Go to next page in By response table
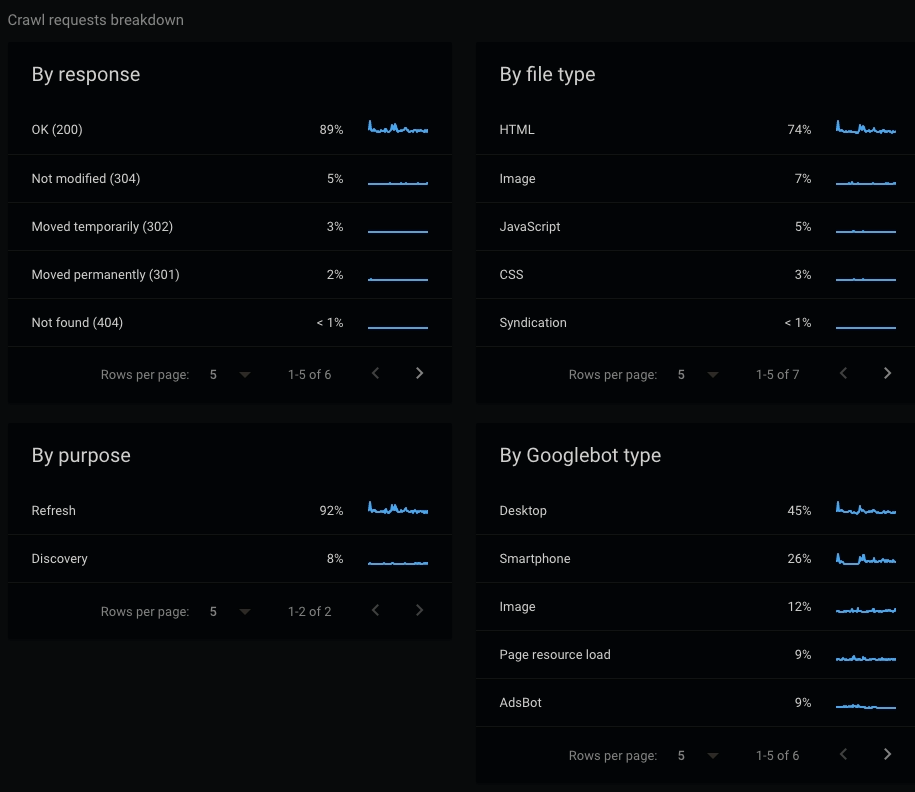The width and height of the screenshot is (915, 792). click(x=419, y=372)
